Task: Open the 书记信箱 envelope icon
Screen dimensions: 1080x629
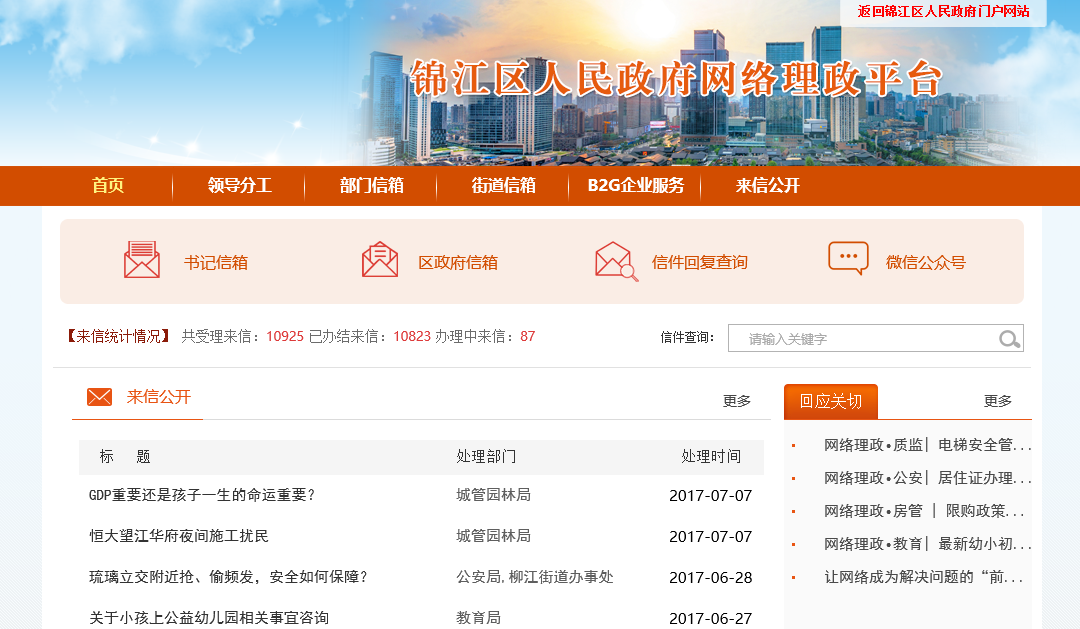Action: [142, 260]
